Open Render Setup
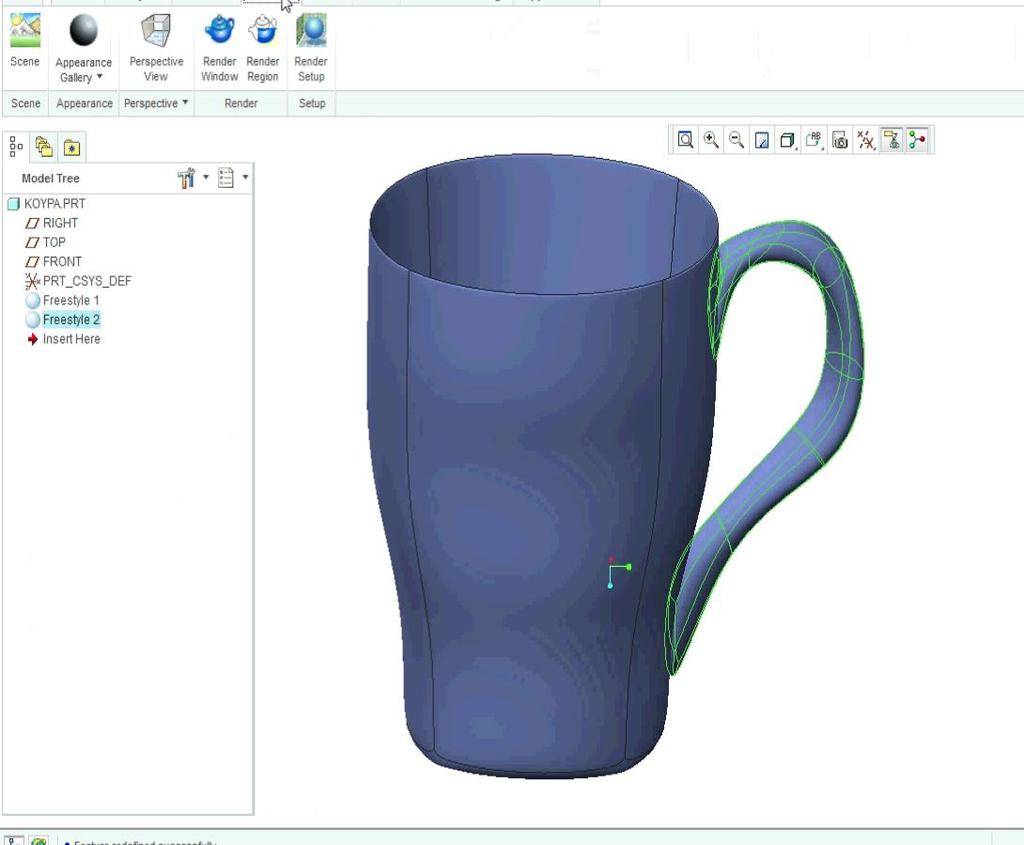 (x=311, y=48)
